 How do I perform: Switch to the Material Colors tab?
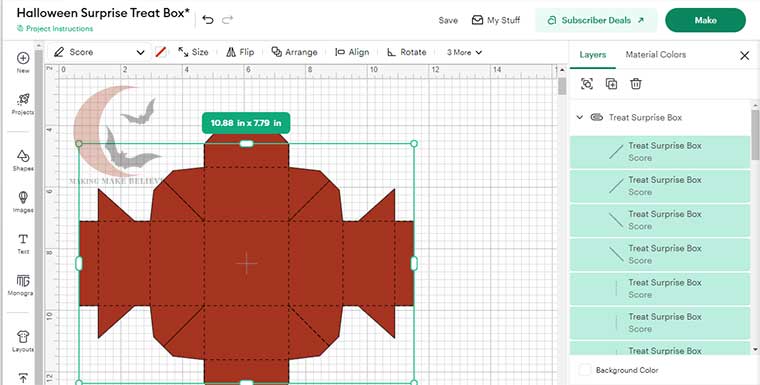coord(656,55)
